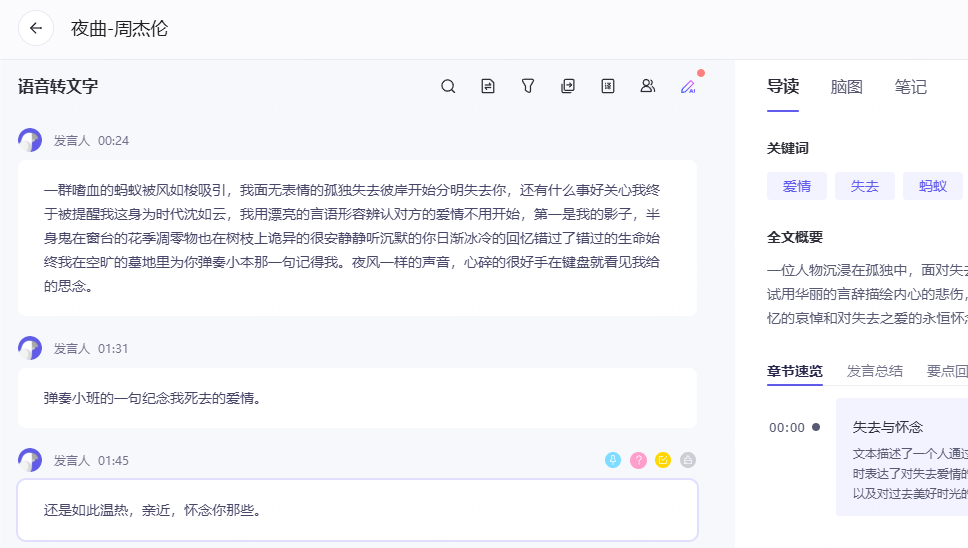Click the 01:45 timestamp
This screenshot has height=548, width=968.
(x=114, y=460)
